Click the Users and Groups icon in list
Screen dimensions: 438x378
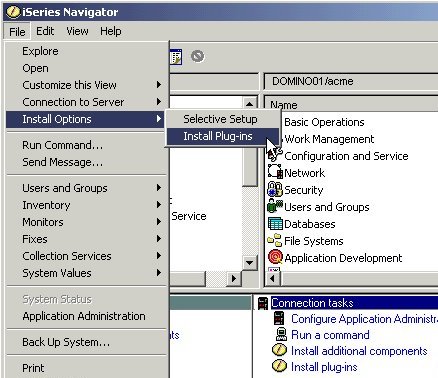(x=275, y=206)
